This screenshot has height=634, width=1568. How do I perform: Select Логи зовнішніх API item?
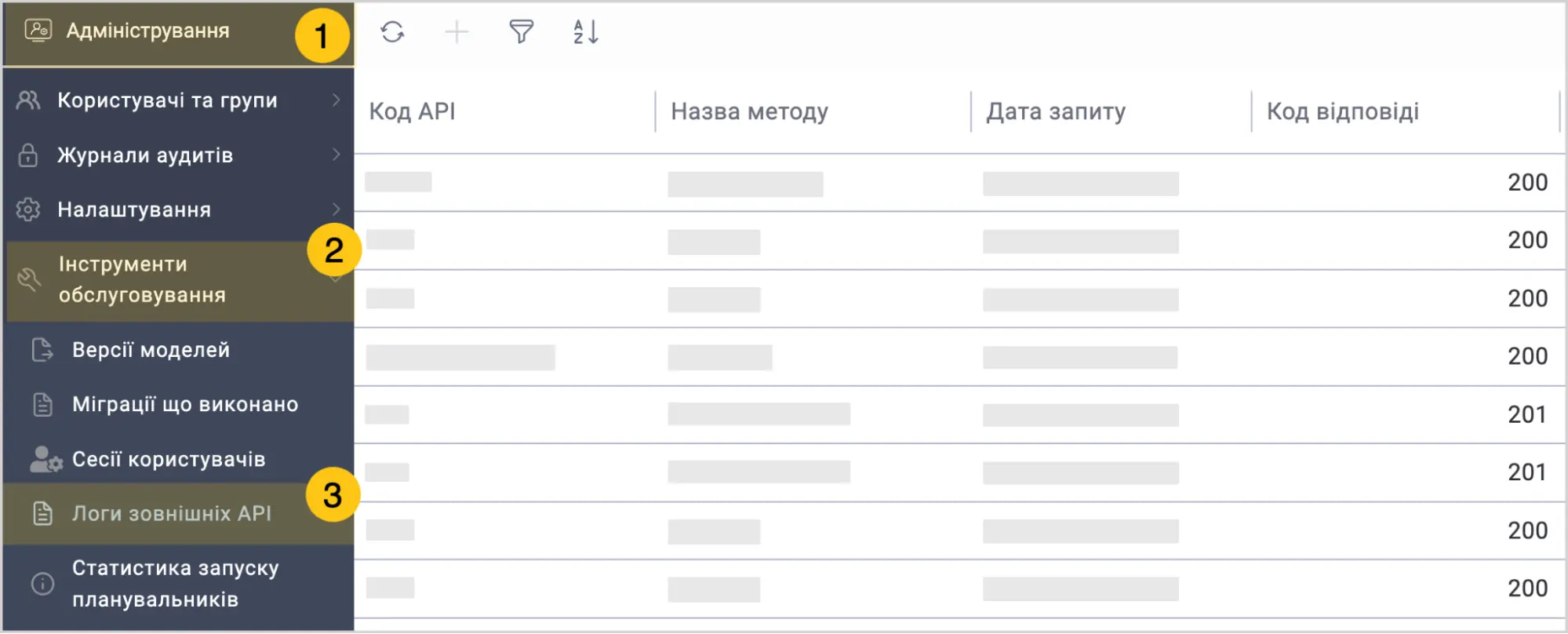click(172, 514)
